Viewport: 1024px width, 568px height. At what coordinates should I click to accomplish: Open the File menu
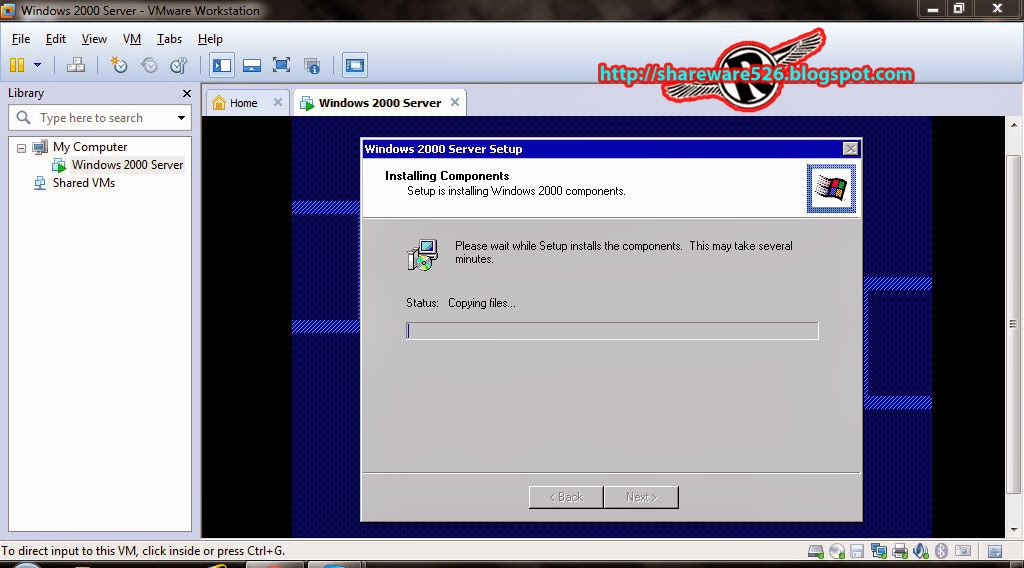21,39
